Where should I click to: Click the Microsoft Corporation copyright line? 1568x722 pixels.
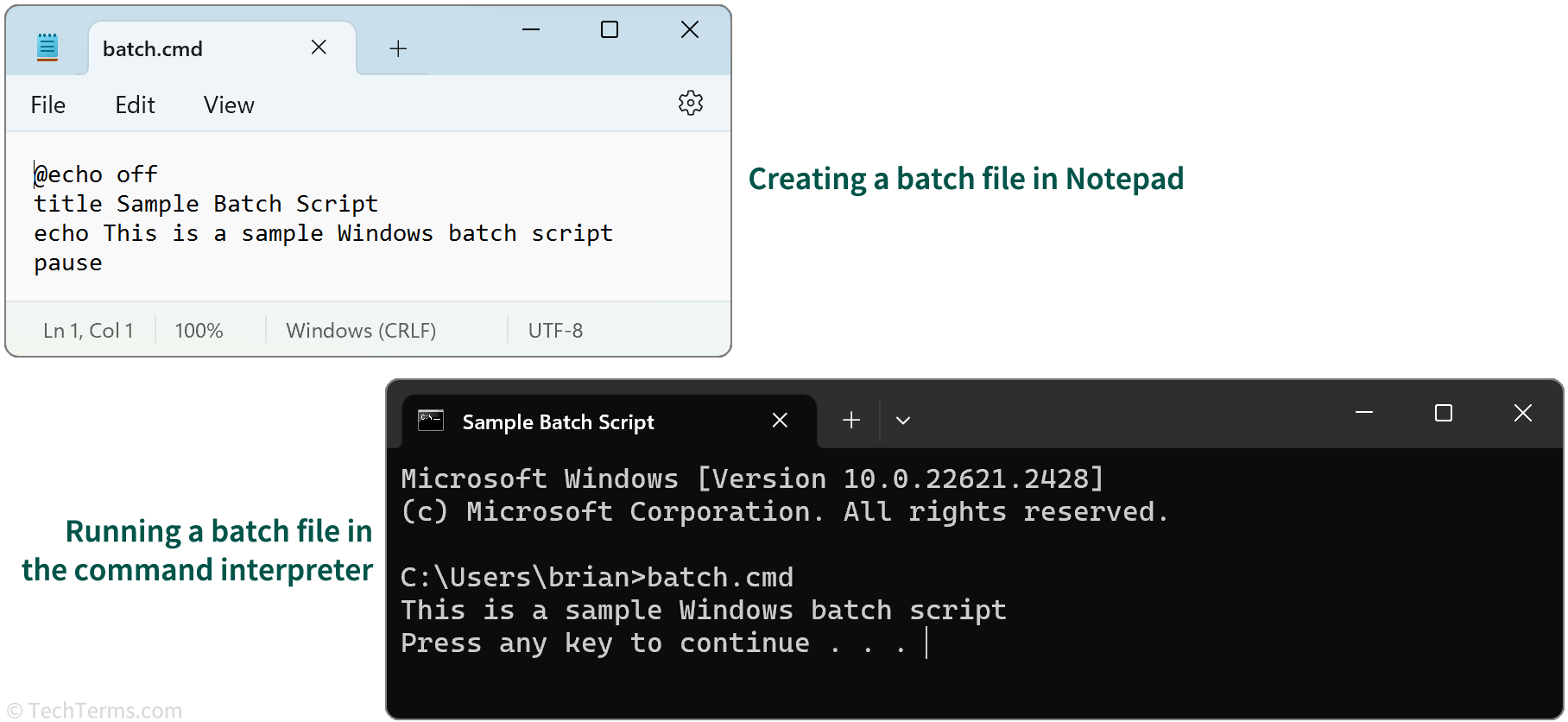pos(785,511)
